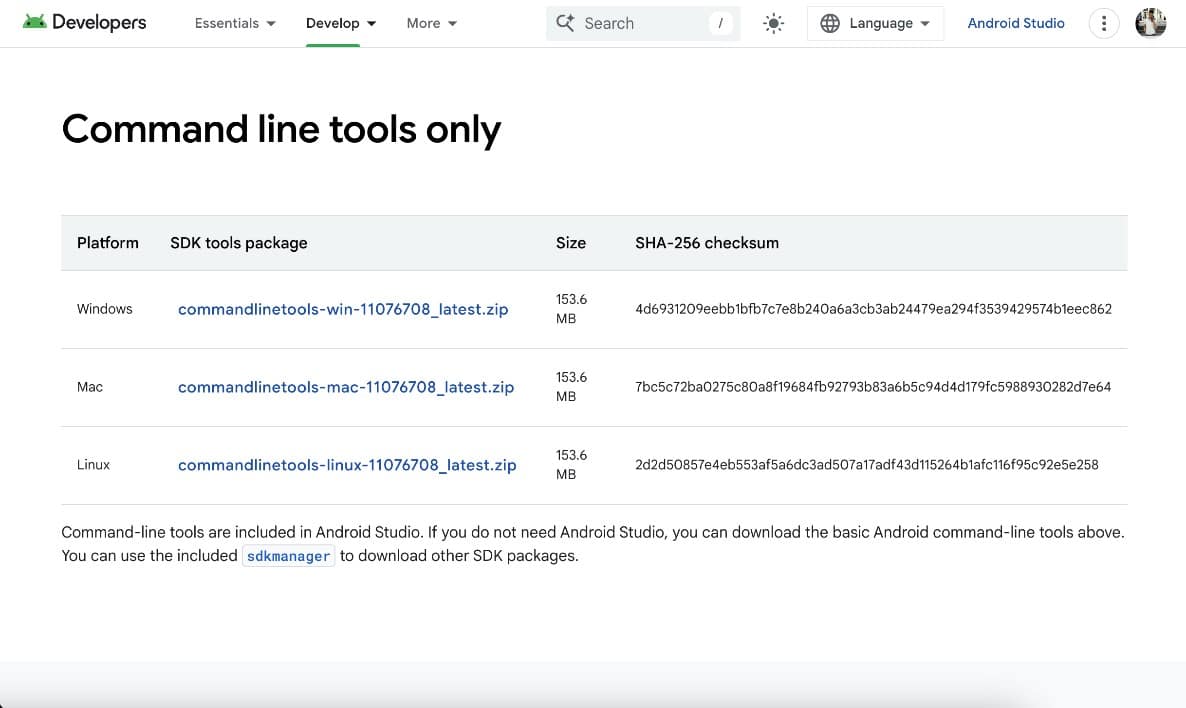
Task: Click the slash shortcut key badge
Action: [720, 23]
